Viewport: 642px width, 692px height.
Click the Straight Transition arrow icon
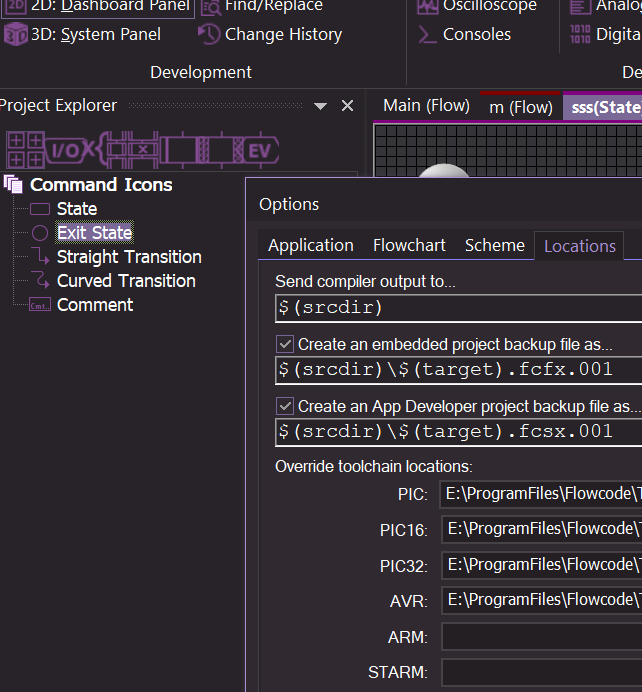[40, 257]
